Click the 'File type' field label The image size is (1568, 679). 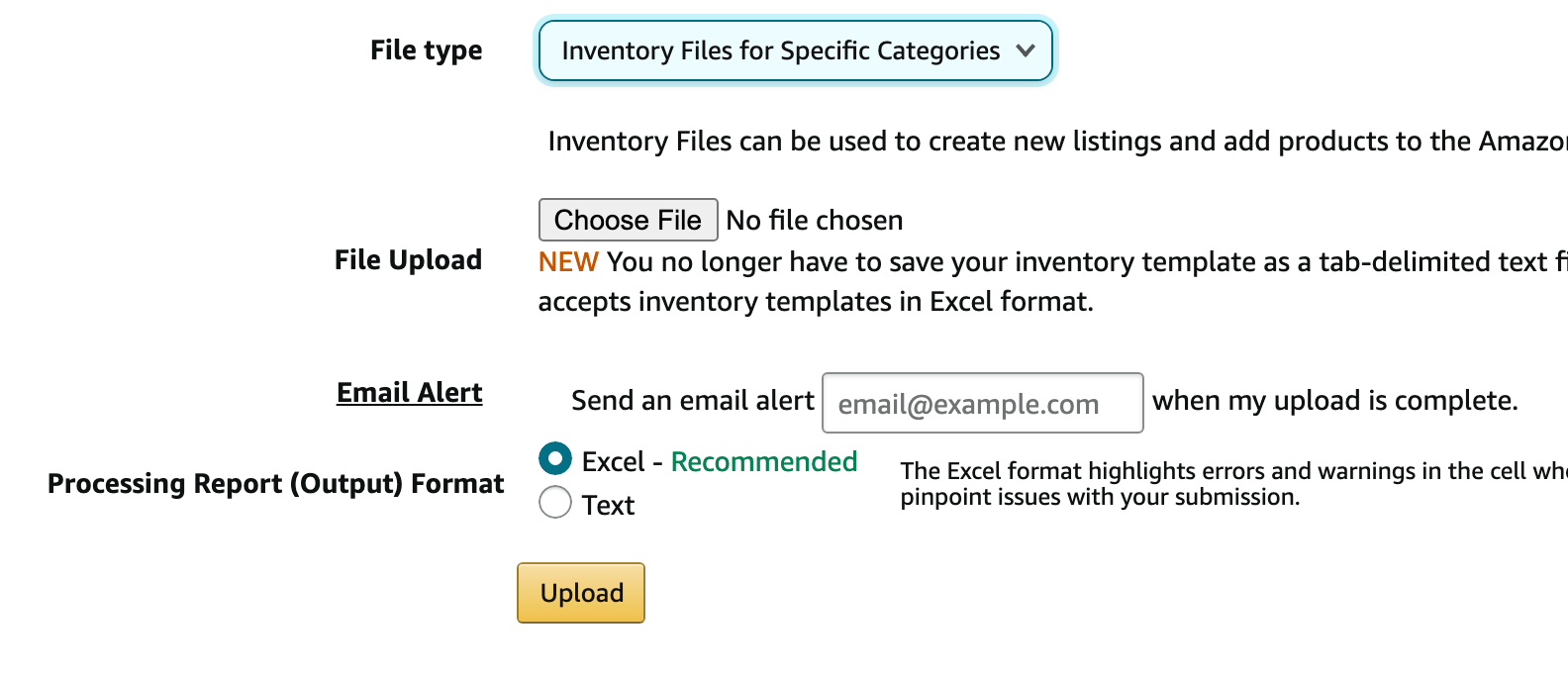(426, 50)
